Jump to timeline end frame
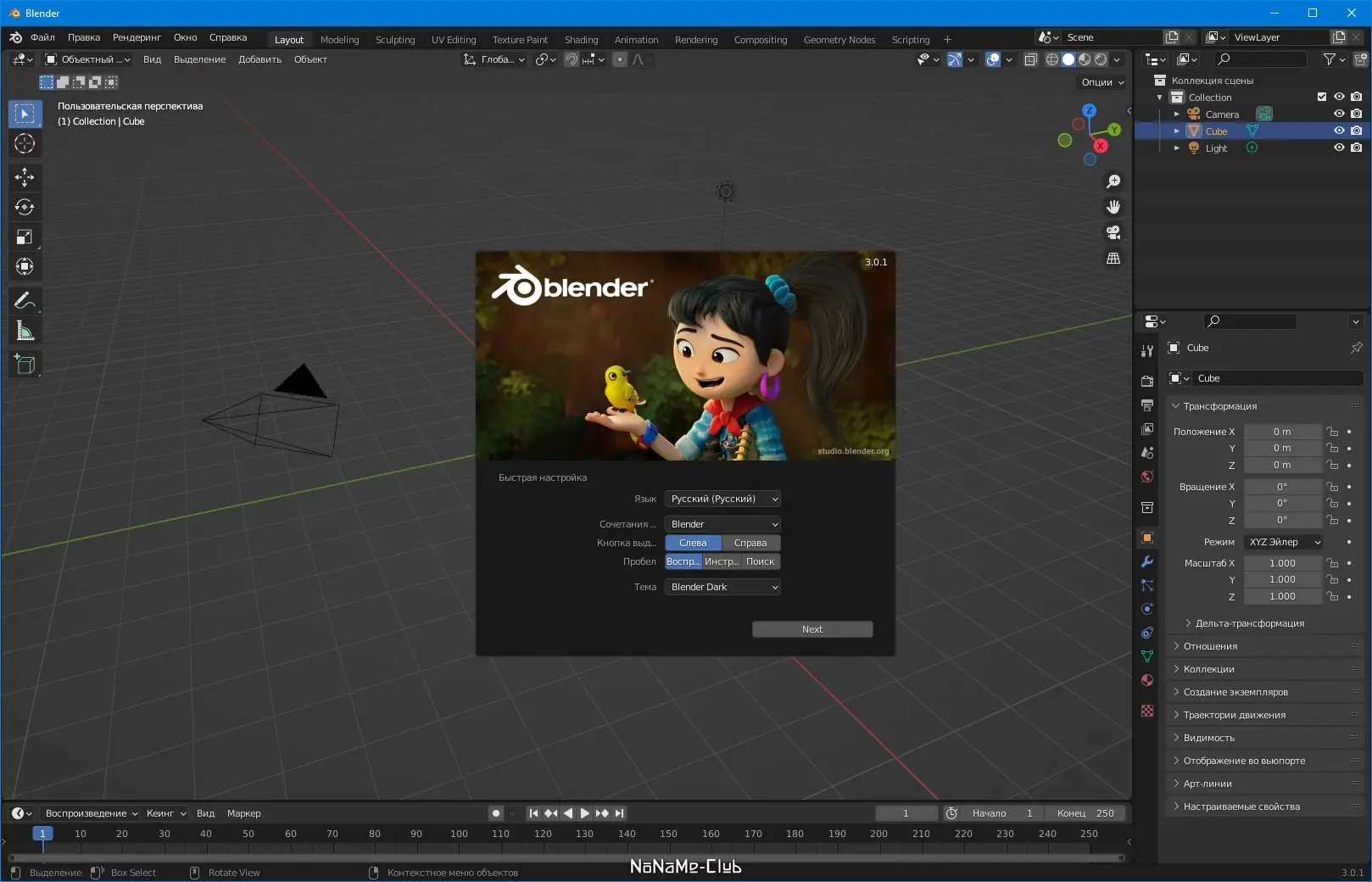Viewport: 1372px width, 882px height. 619,813
